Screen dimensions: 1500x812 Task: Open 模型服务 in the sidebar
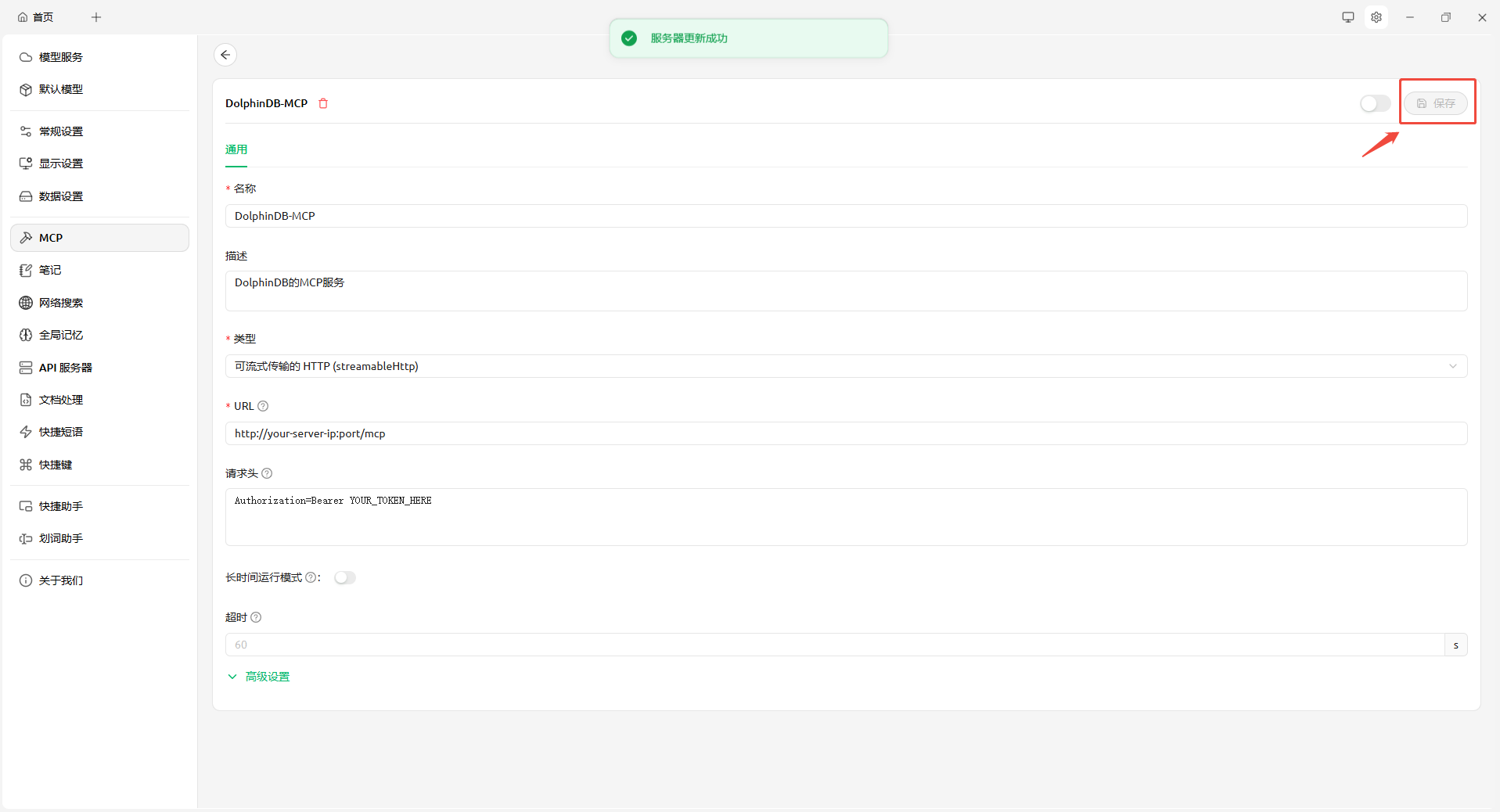click(61, 57)
